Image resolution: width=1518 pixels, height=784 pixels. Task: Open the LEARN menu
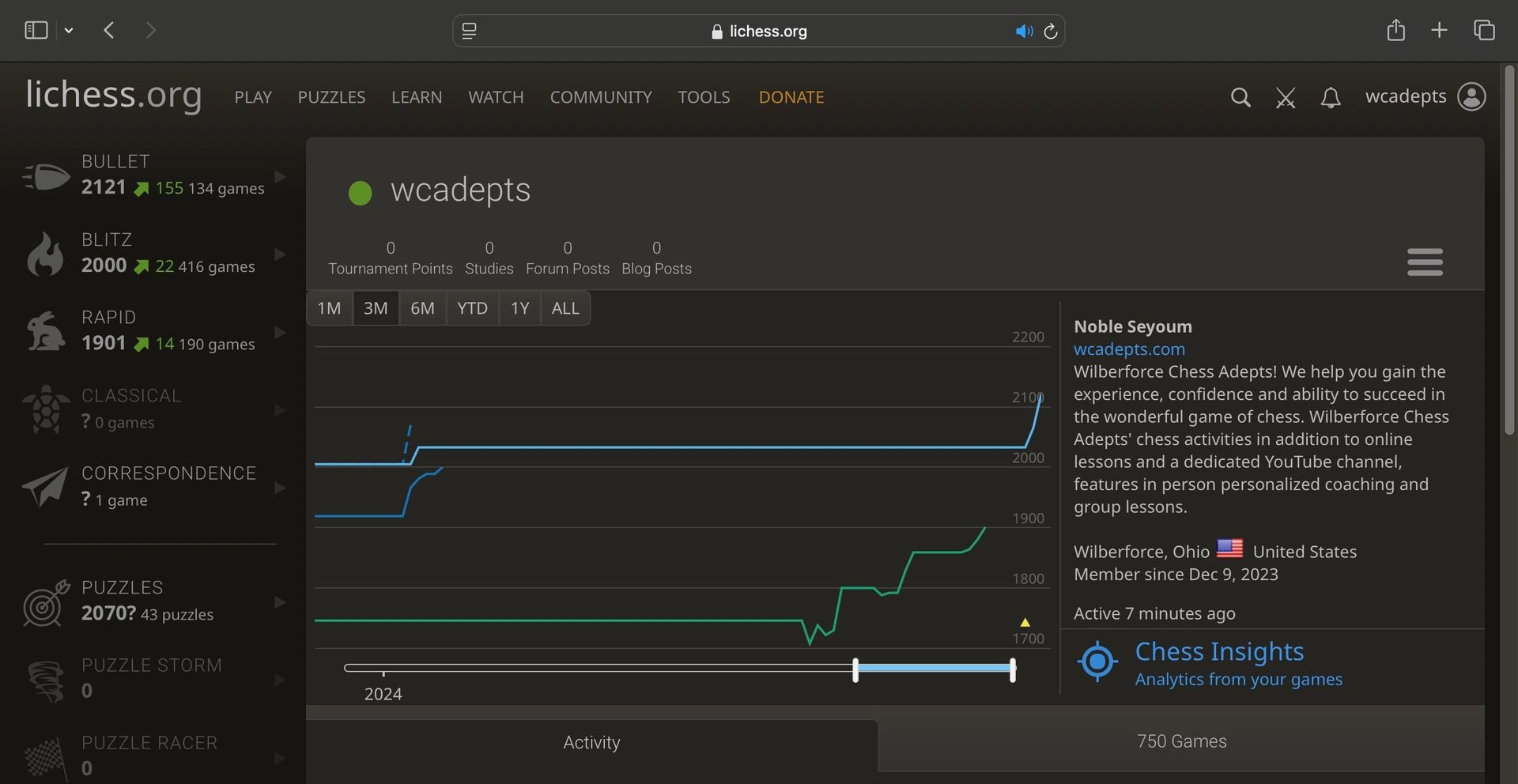[417, 97]
